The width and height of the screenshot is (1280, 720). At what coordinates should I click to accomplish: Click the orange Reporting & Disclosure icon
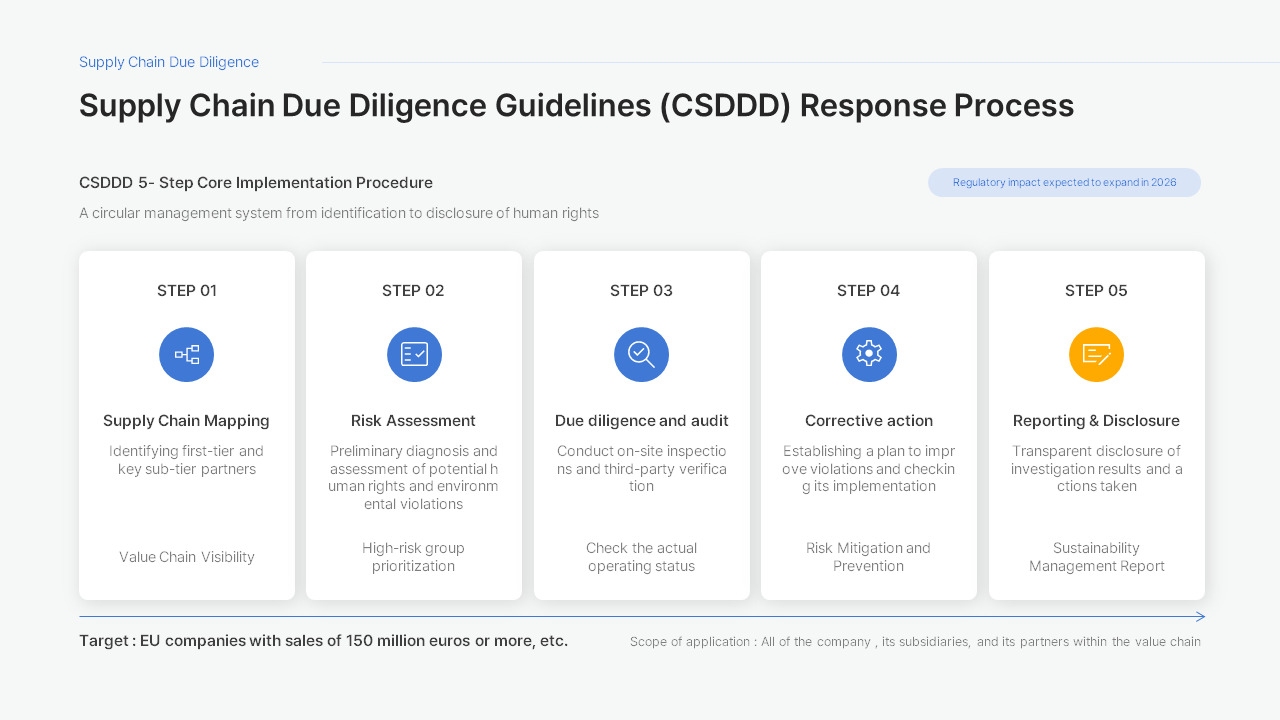pos(1096,355)
